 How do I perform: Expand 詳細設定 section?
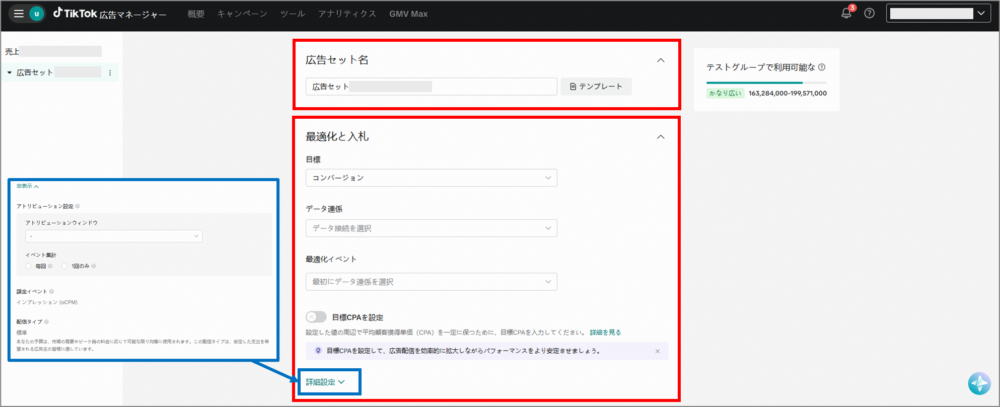click(x=326, y=382)
